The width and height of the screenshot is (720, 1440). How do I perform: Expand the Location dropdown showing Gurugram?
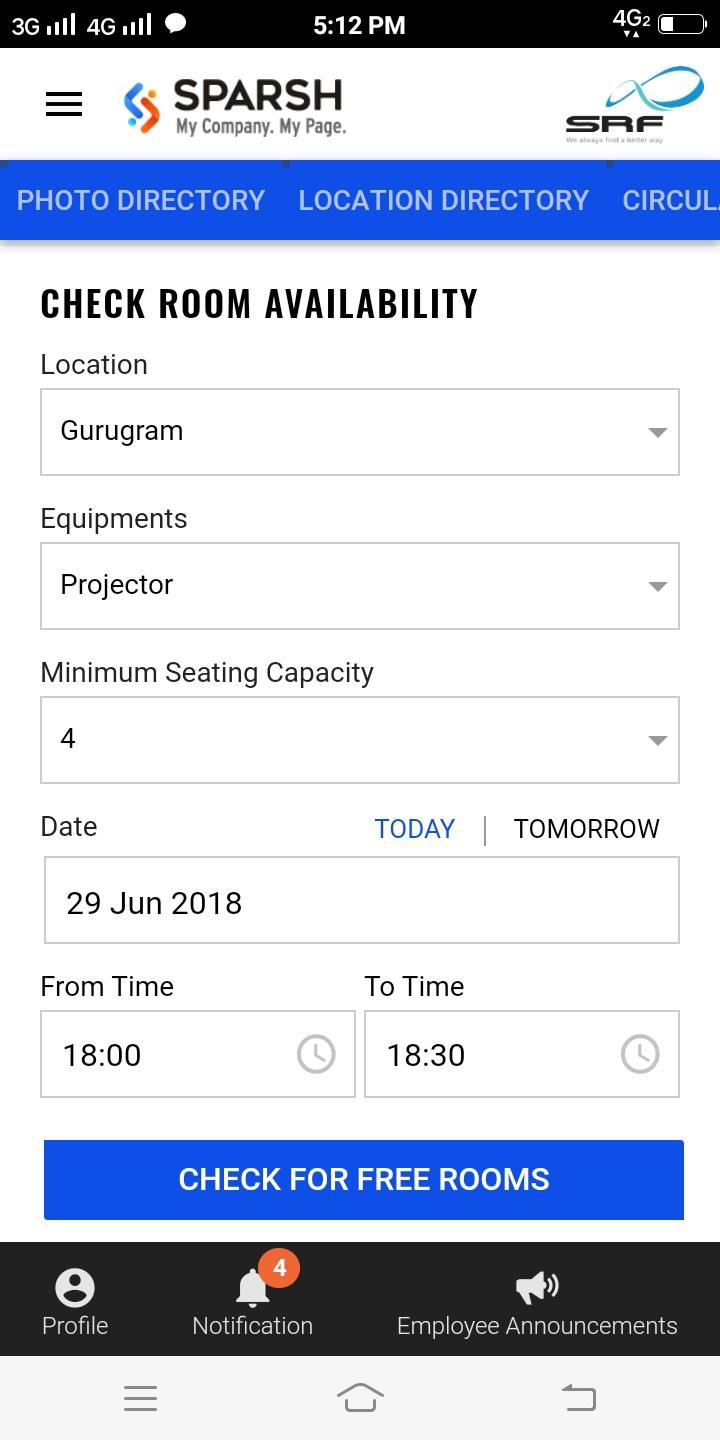pos(360,432)
